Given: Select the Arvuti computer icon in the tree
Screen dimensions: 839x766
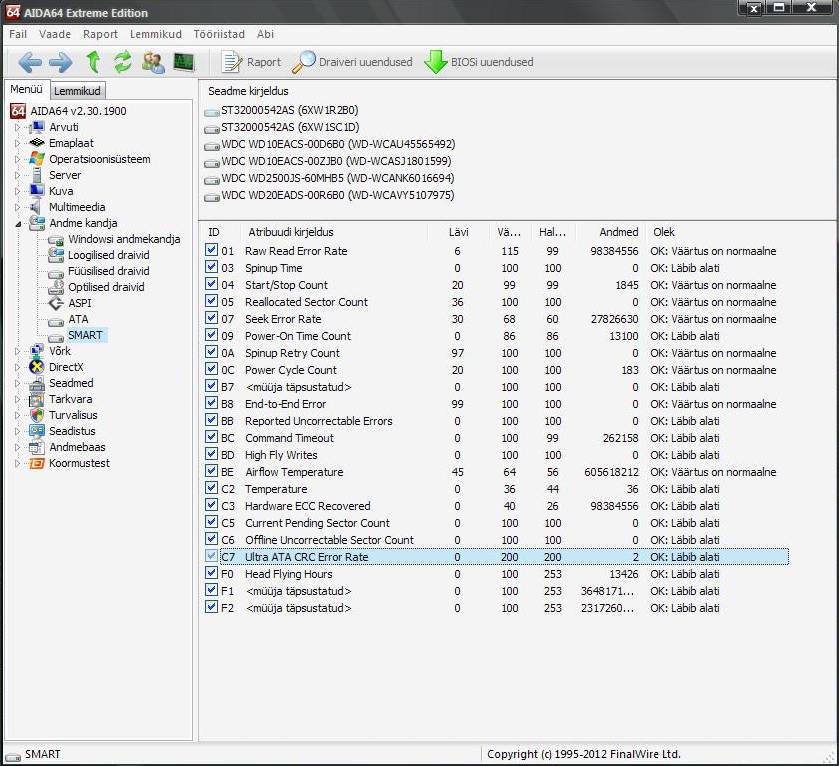Looking at the screenshot, I should click(x=36, y=127).
